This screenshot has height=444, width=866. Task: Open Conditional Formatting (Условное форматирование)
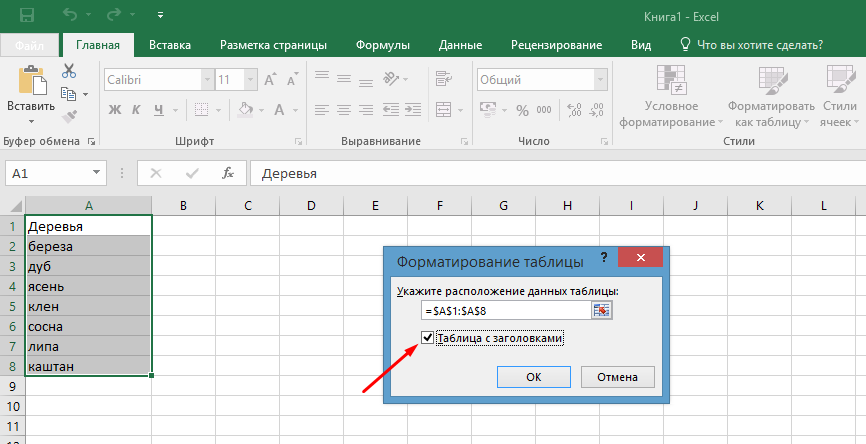point(670,96)
